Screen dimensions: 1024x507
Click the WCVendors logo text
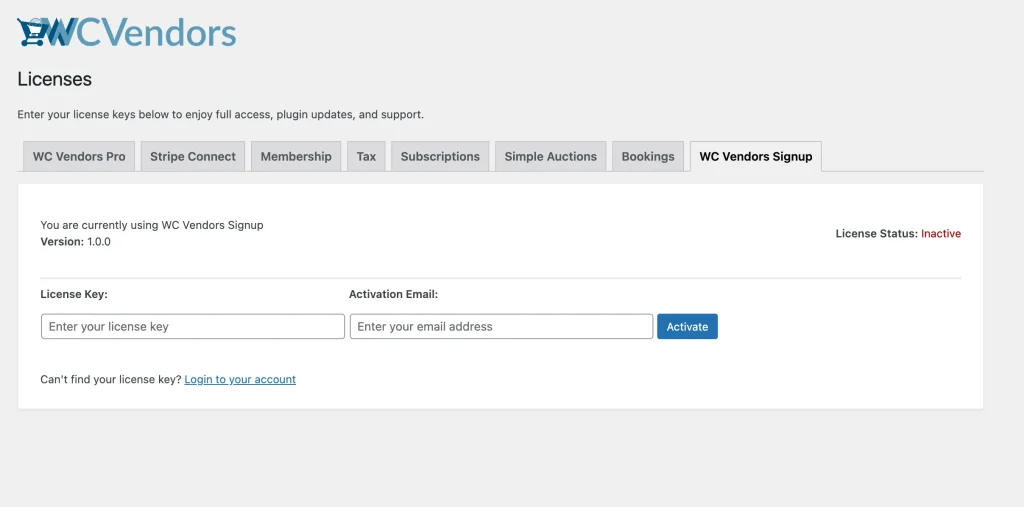140,32
